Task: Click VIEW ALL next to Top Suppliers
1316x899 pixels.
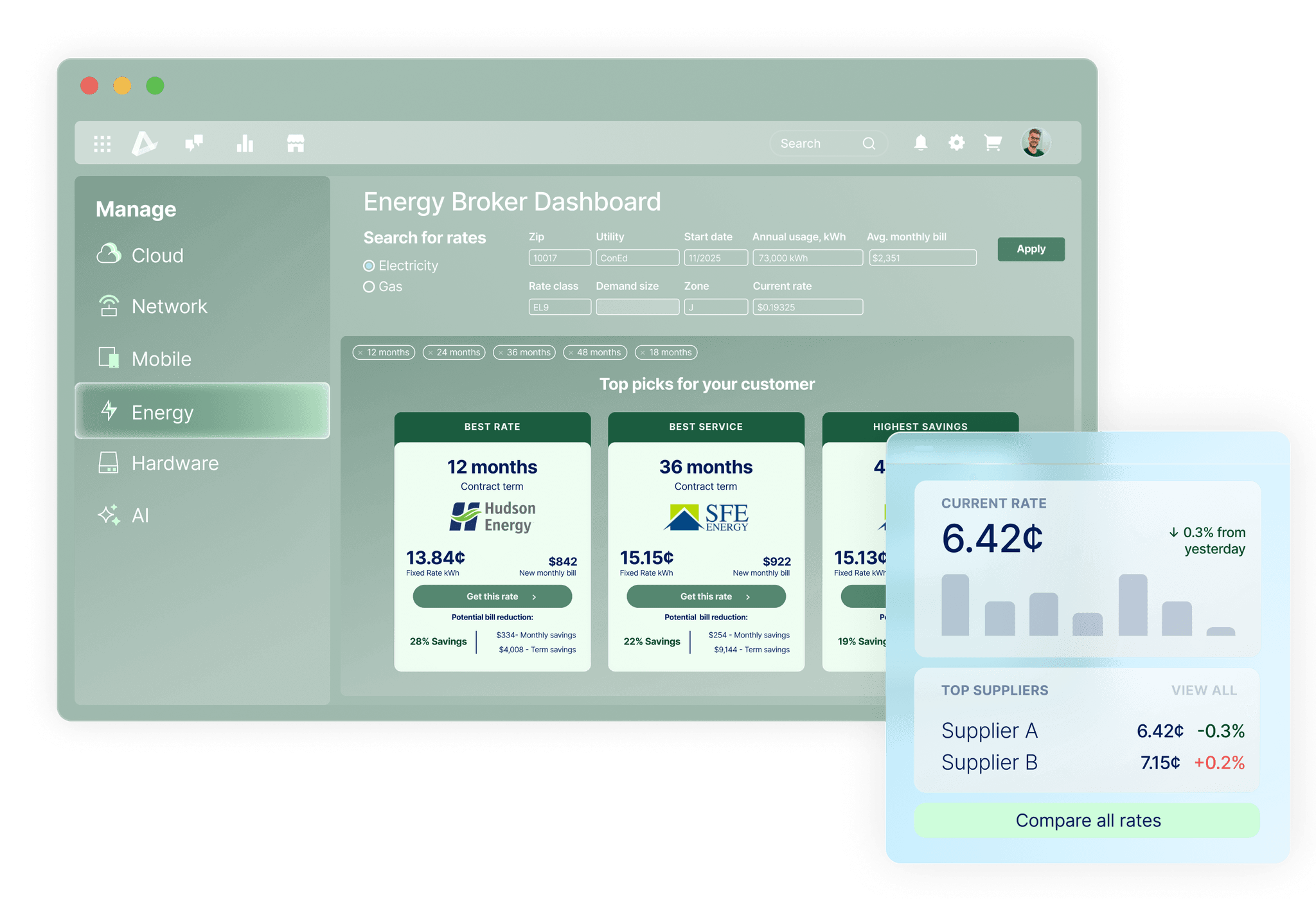Action: tap(1204, 690)
